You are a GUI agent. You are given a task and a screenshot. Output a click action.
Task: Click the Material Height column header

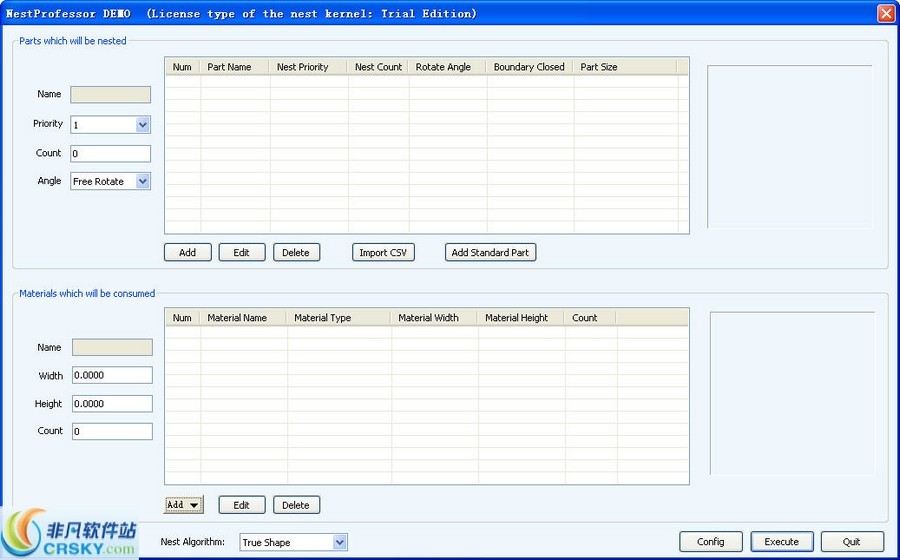coord(521,318)
